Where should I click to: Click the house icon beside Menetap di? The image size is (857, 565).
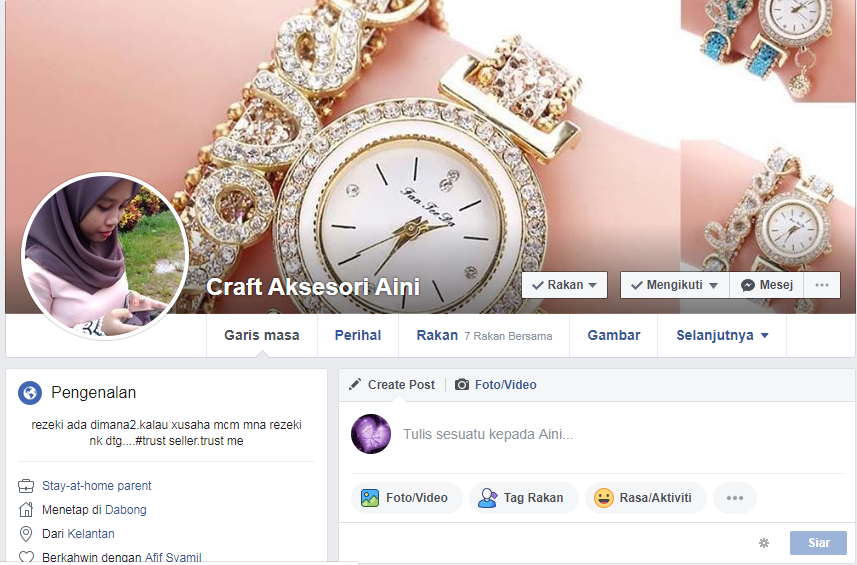[26, 510]
